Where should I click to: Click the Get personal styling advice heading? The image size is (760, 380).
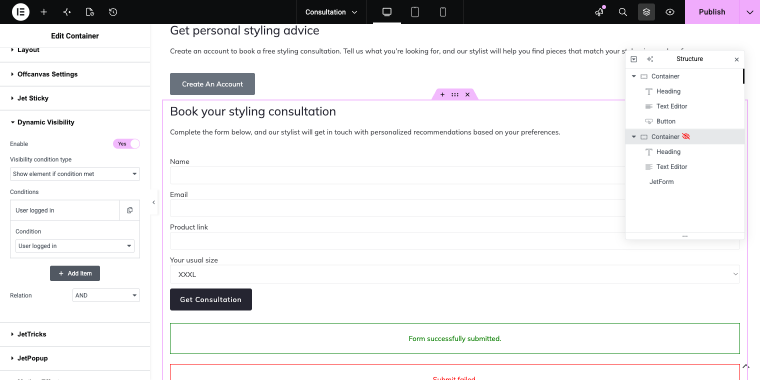pos(245,31)
